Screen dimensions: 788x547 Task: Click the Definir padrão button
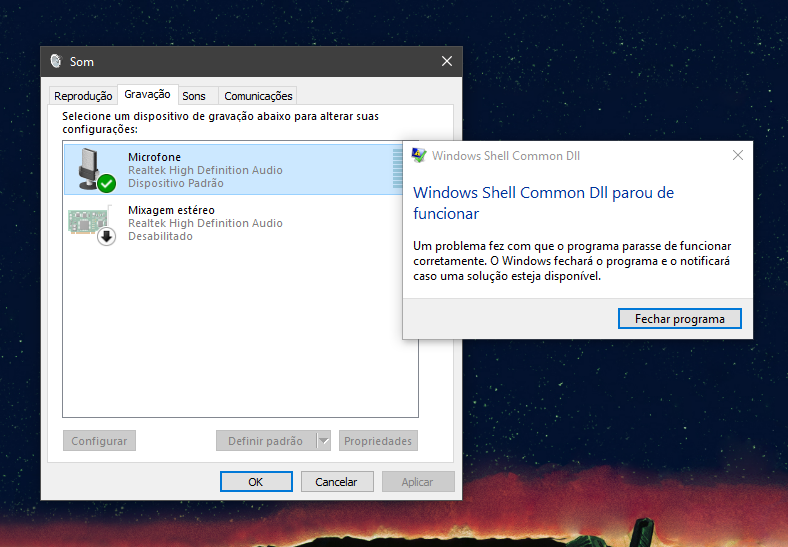(266, 441)
